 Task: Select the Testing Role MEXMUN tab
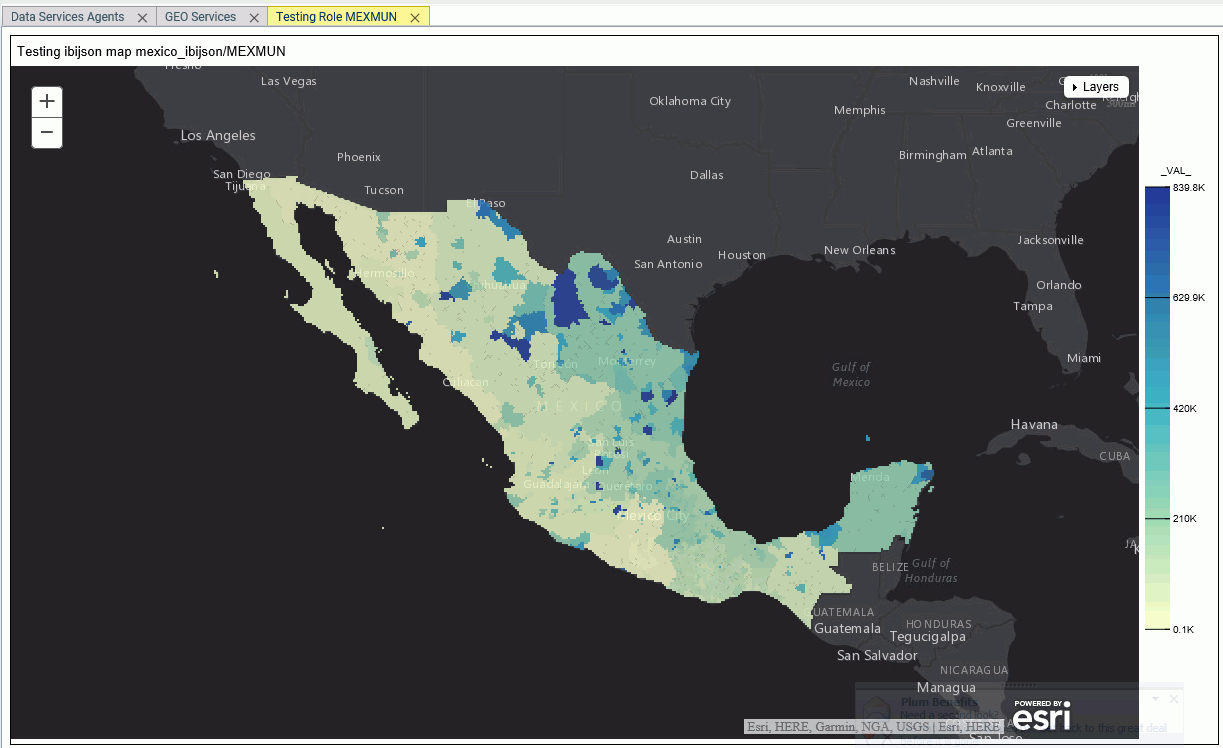336,17
